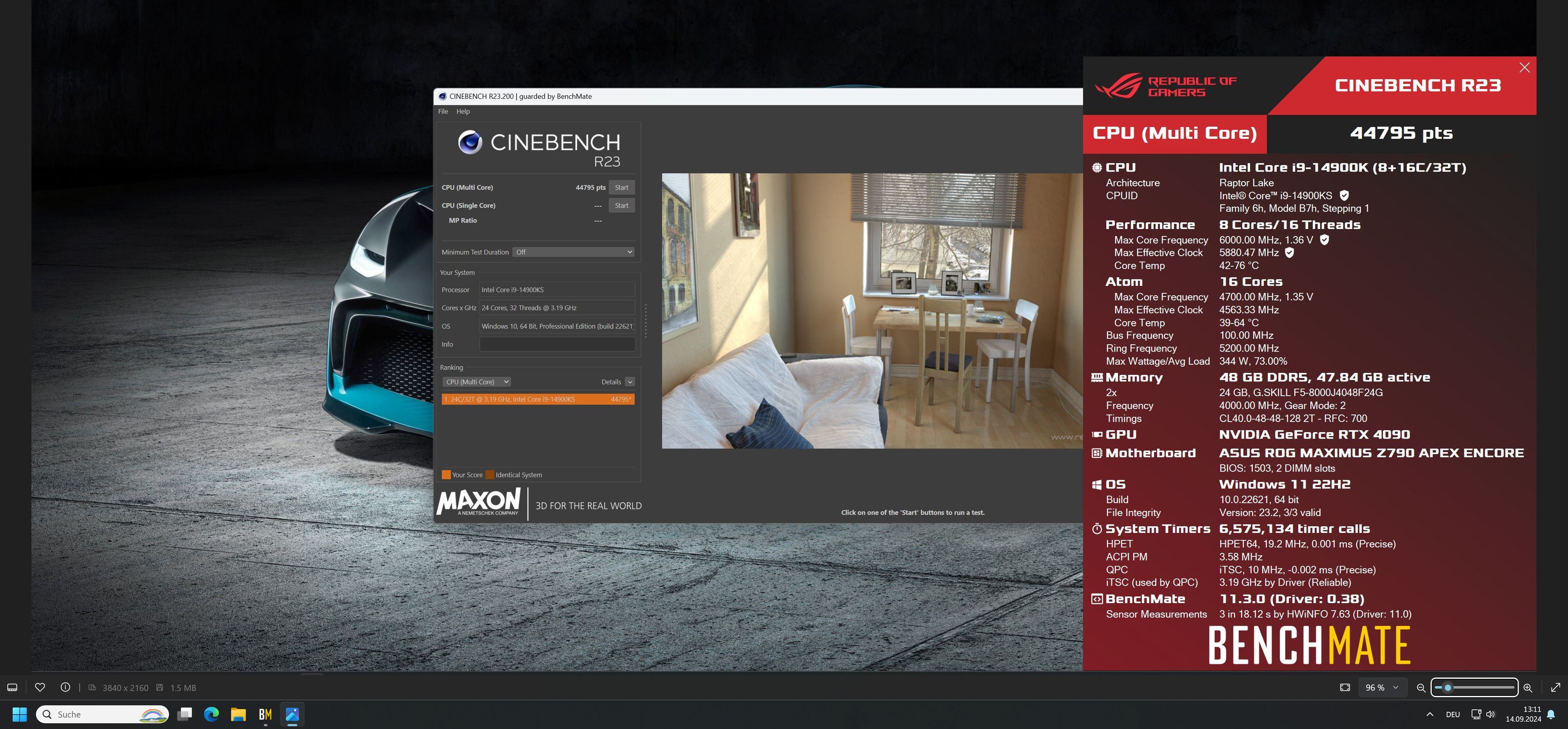
Task: Open the CPU (Multi Core) ranking dropdown
Action: pyautogui.click(x=477, y=382)
